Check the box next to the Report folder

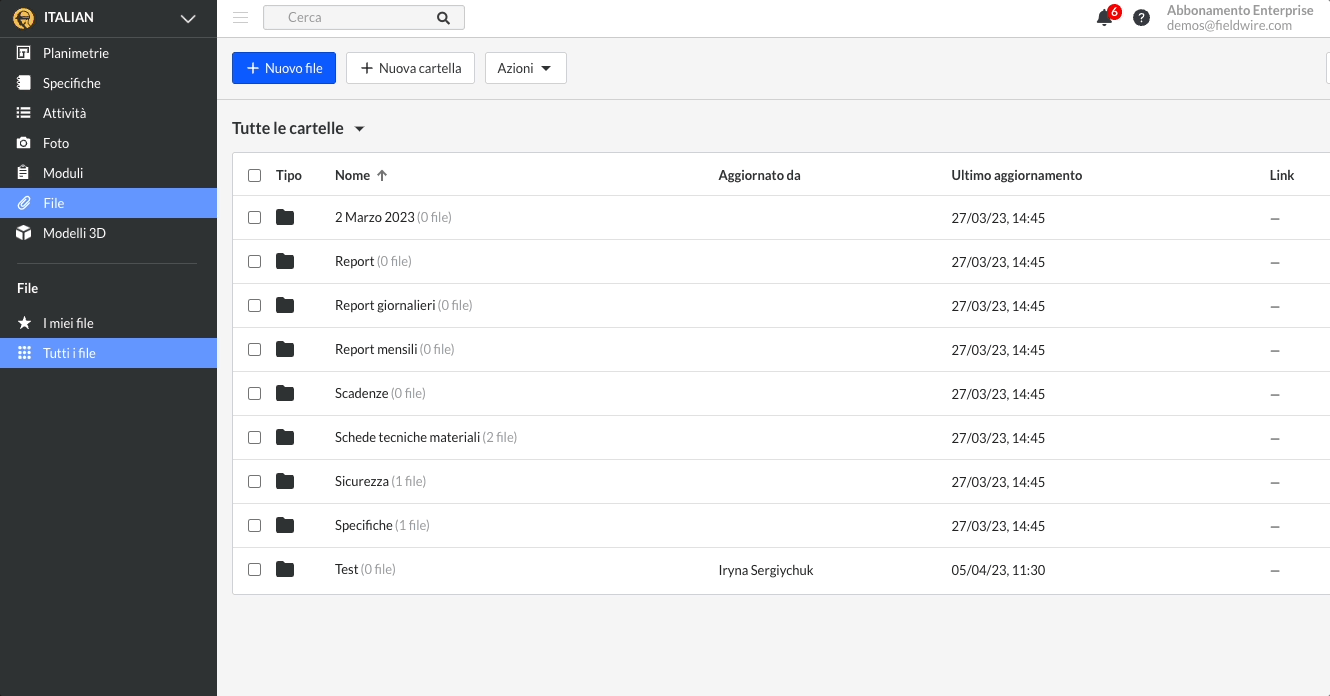point(254,261)
